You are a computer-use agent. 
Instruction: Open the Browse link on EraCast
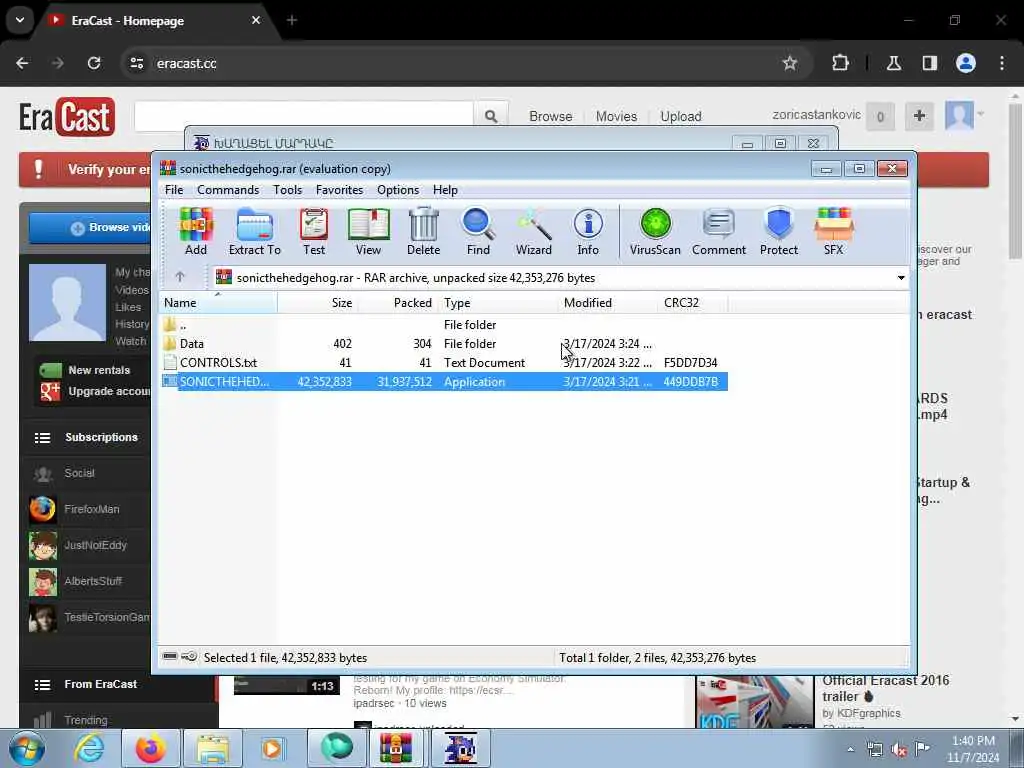[x=551, y=116]
